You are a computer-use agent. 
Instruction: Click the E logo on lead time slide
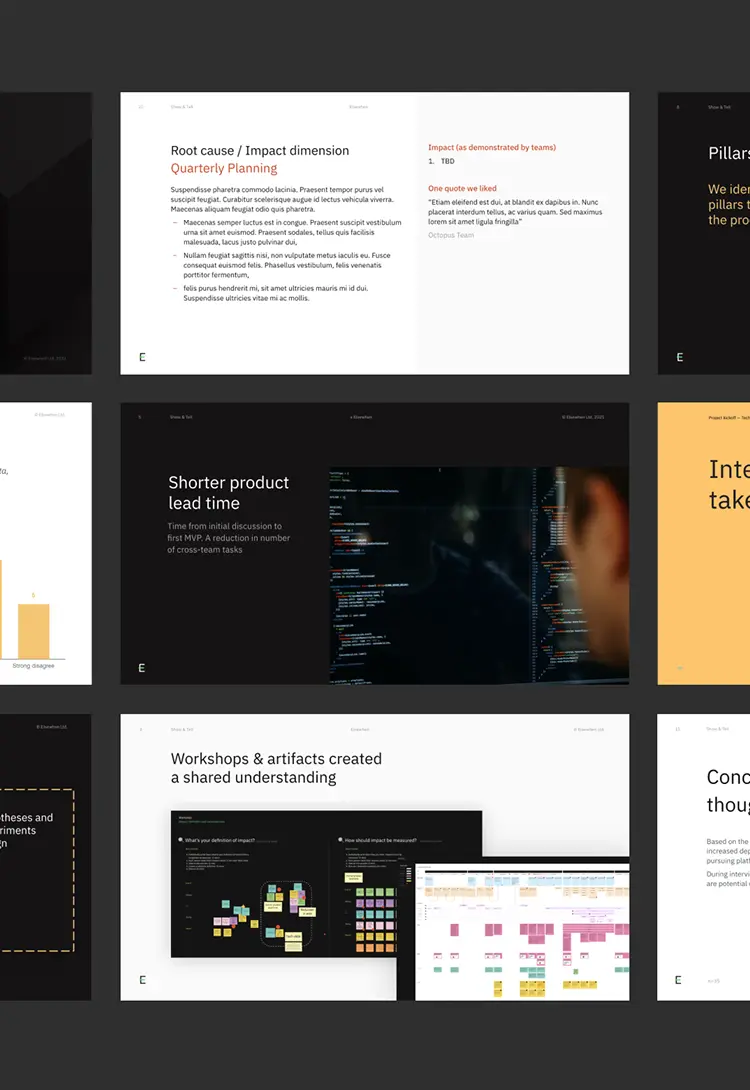(x=142, y=667)
